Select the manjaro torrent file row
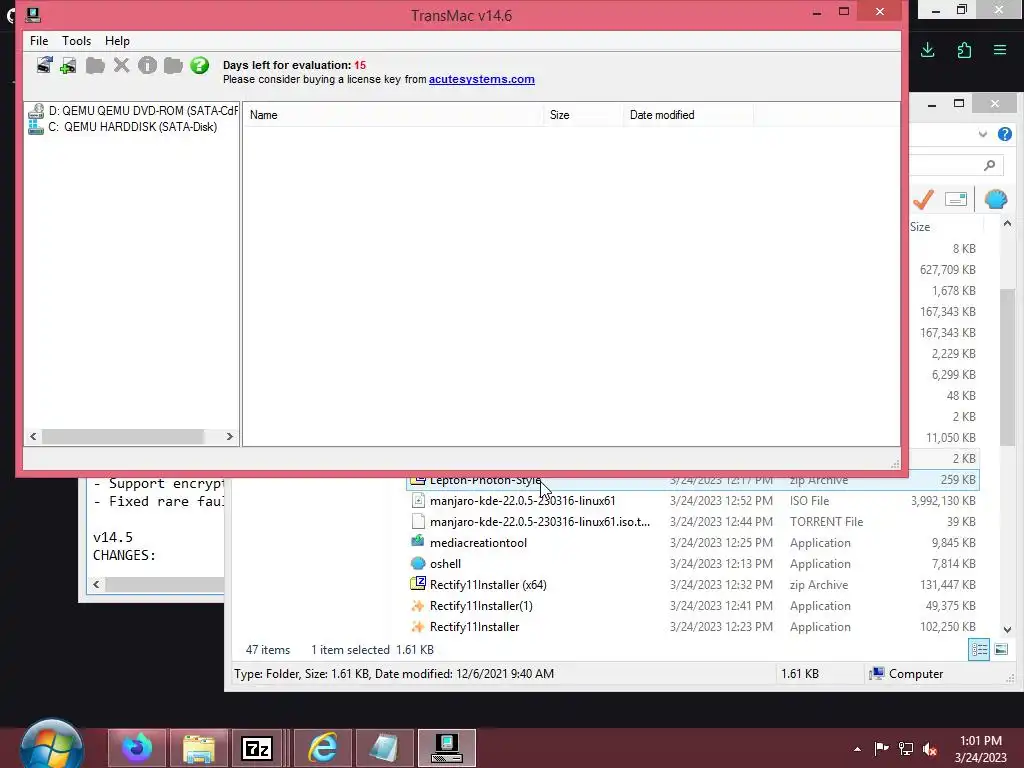Image resolution: width=1024 pixels, height=768 pixels. pos(693,522)
